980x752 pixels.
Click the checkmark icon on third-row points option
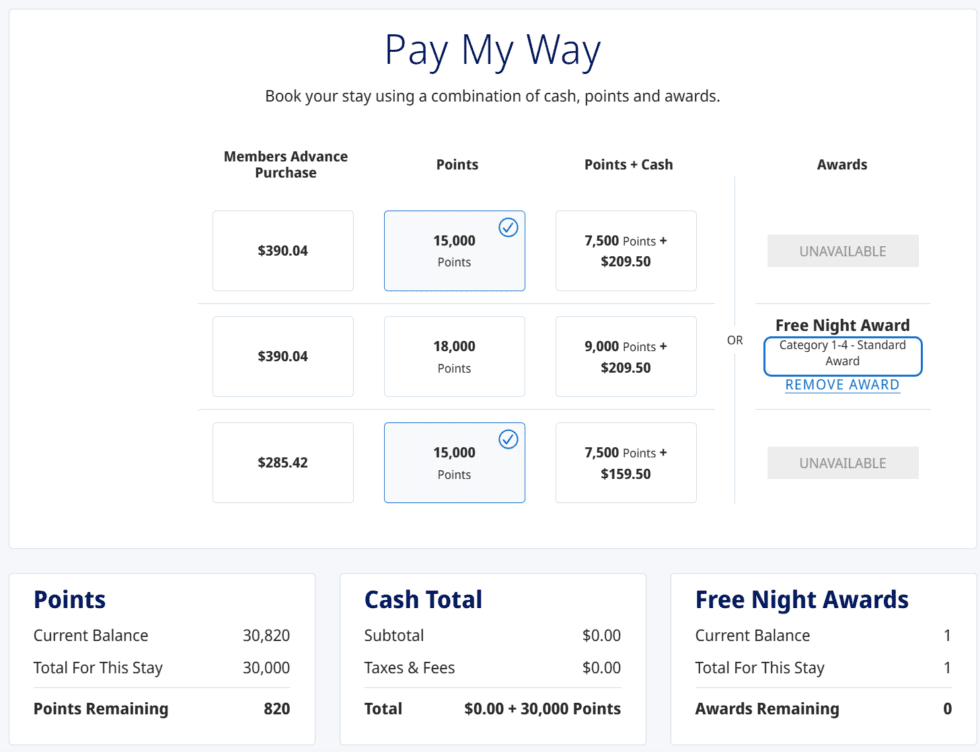click(x=509, y=439)
